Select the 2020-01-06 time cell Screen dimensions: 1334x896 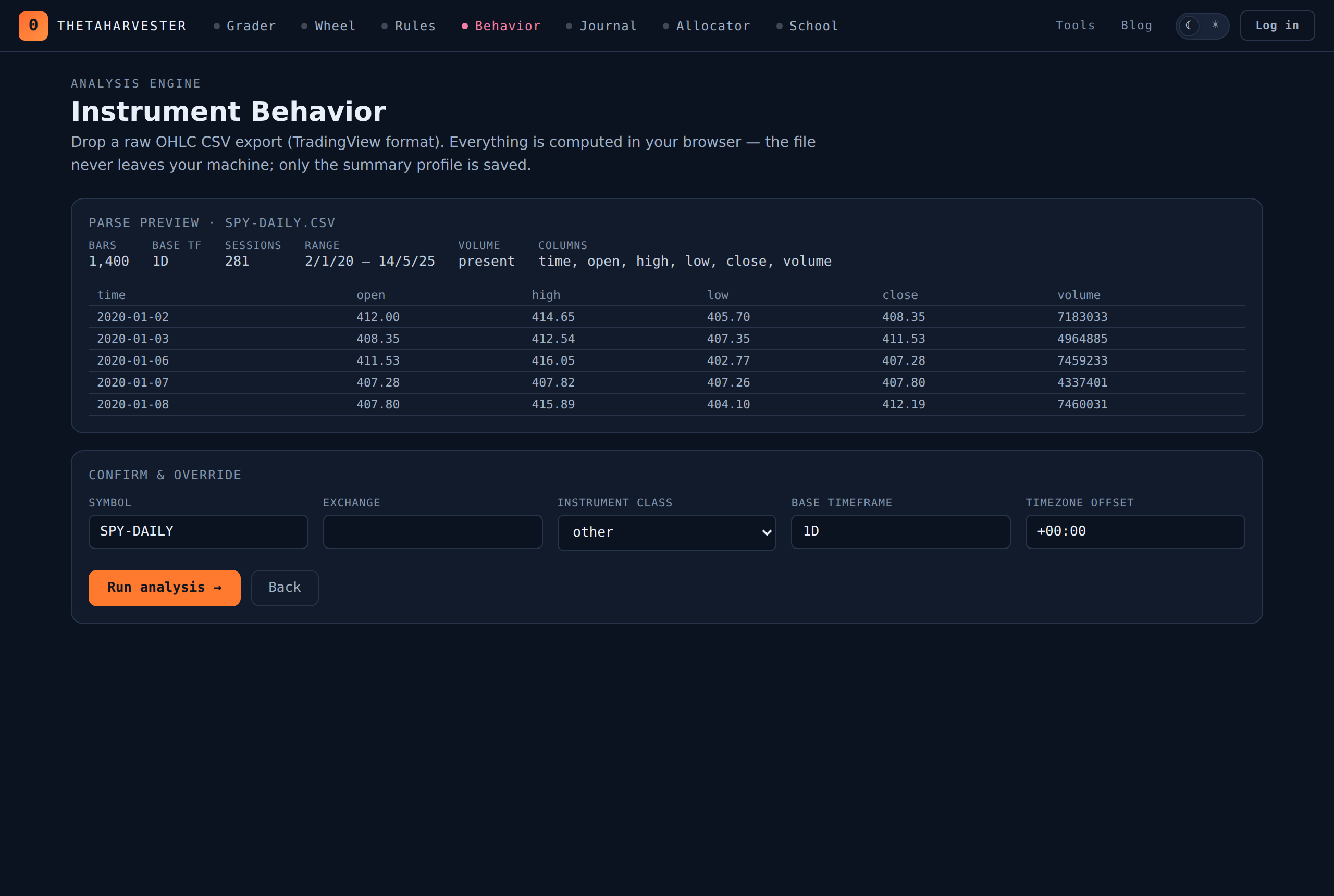click(133, 361)
